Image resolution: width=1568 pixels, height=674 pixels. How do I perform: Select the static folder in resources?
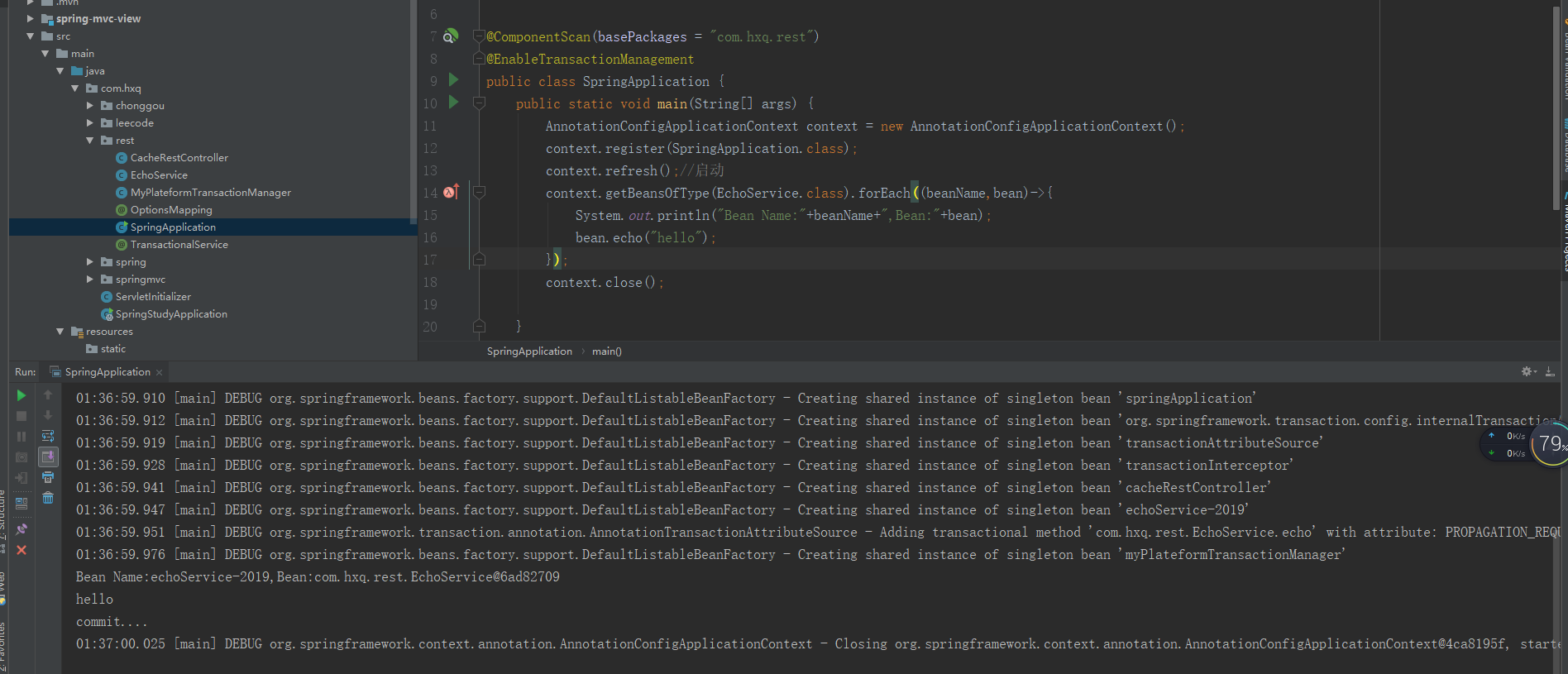pyautogui.click(x=106, y=348)
